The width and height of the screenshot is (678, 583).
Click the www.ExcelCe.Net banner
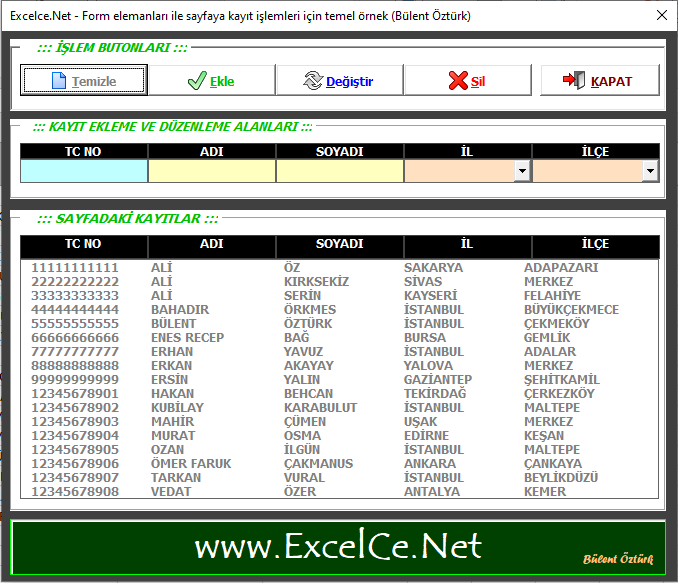pyautogui.click(x=338, y=547)
